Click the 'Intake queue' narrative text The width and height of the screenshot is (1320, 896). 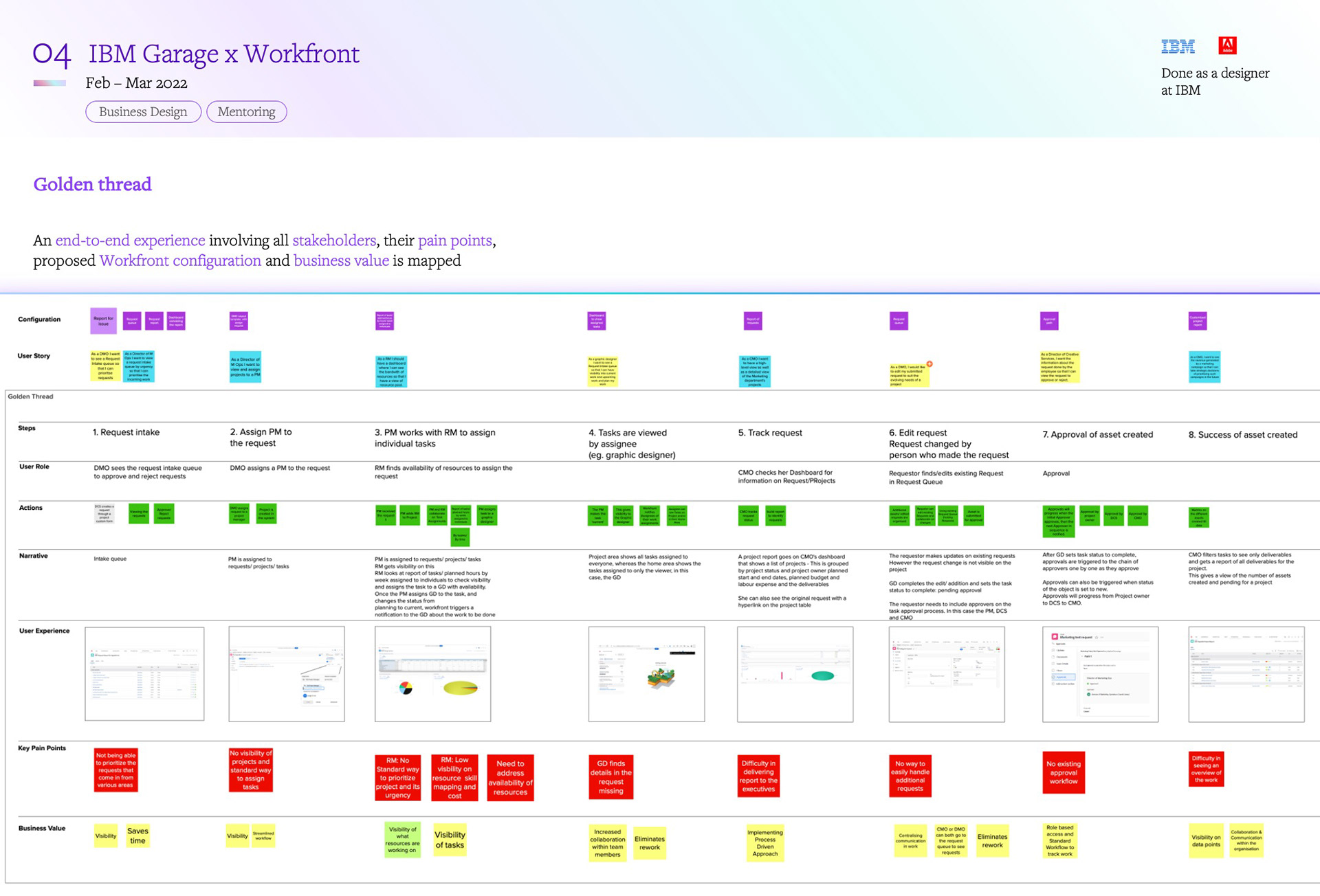[x=110, y=559]
